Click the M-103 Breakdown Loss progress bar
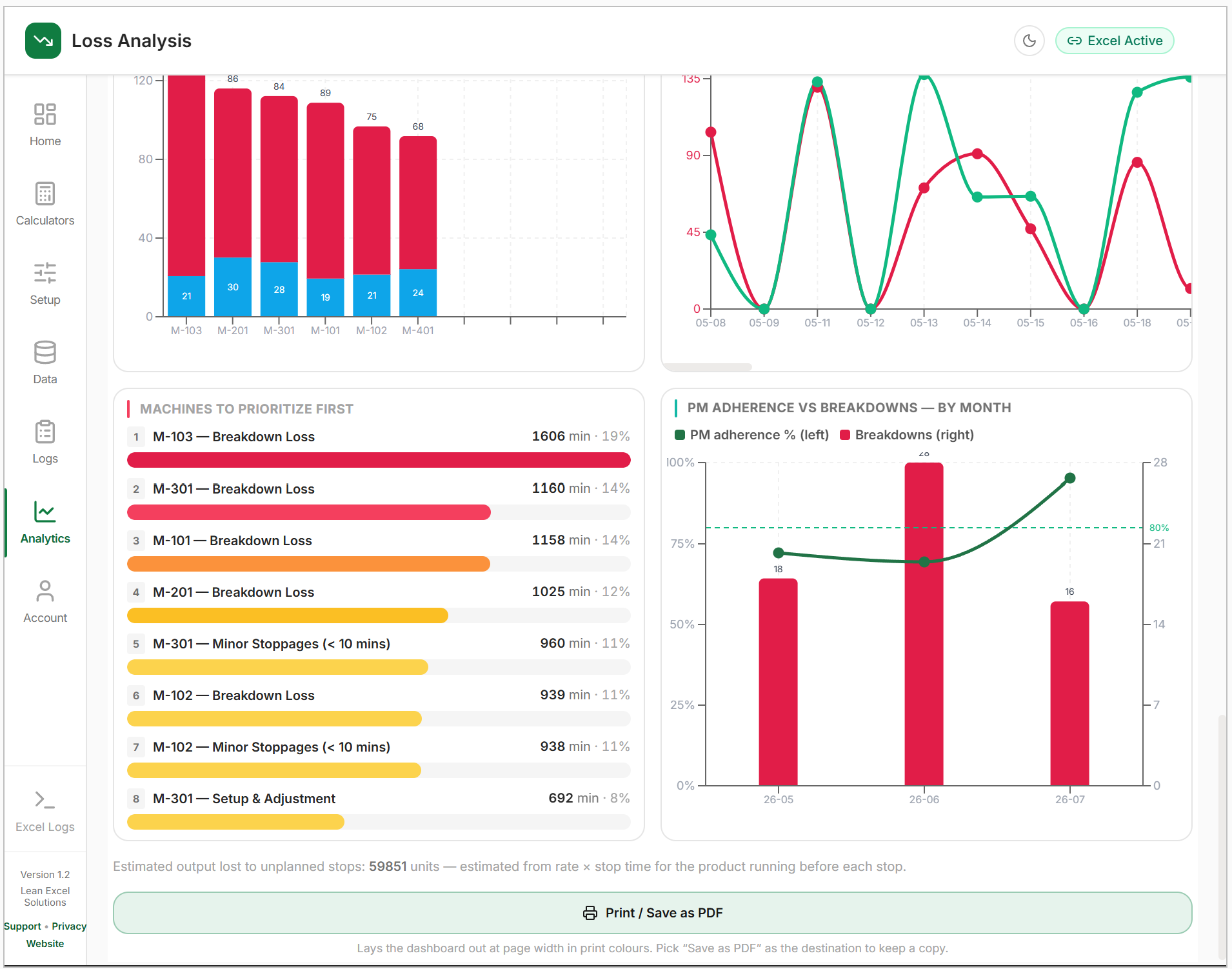This screenshot has height=969, width=1232. (379, 460)
